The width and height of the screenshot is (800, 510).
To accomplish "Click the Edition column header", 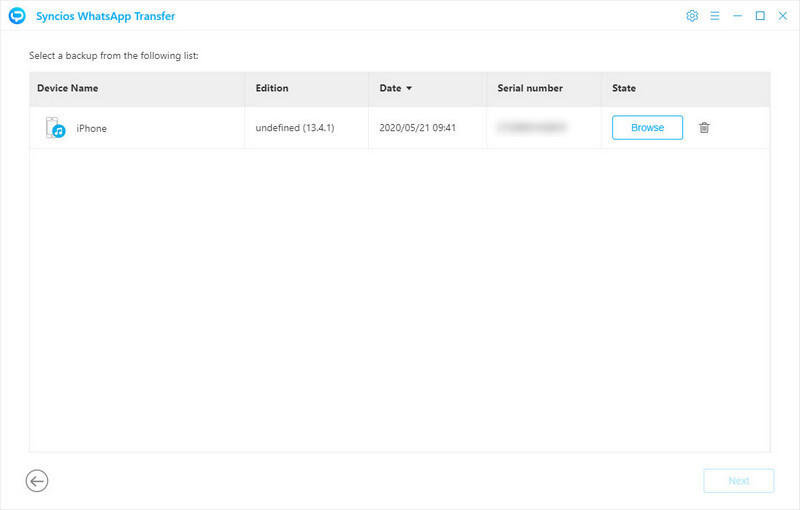I will (272, 89).
